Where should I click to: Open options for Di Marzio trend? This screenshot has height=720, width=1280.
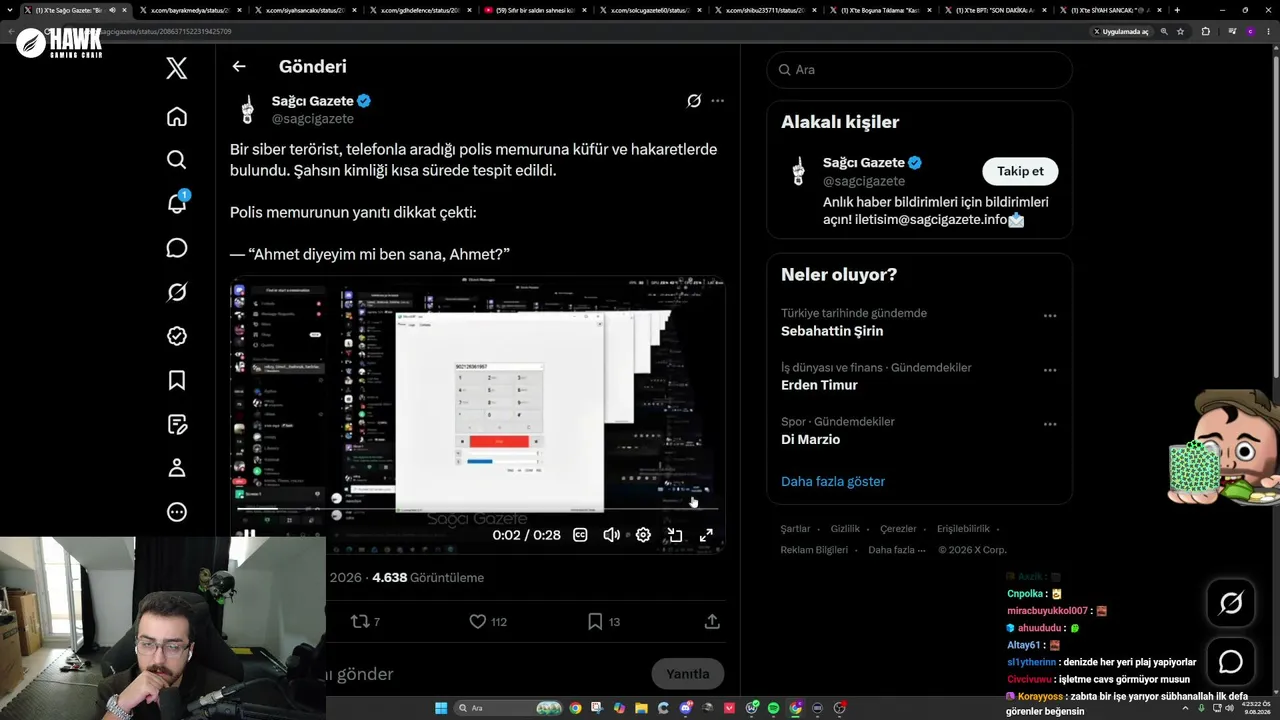pos(1050,424)
